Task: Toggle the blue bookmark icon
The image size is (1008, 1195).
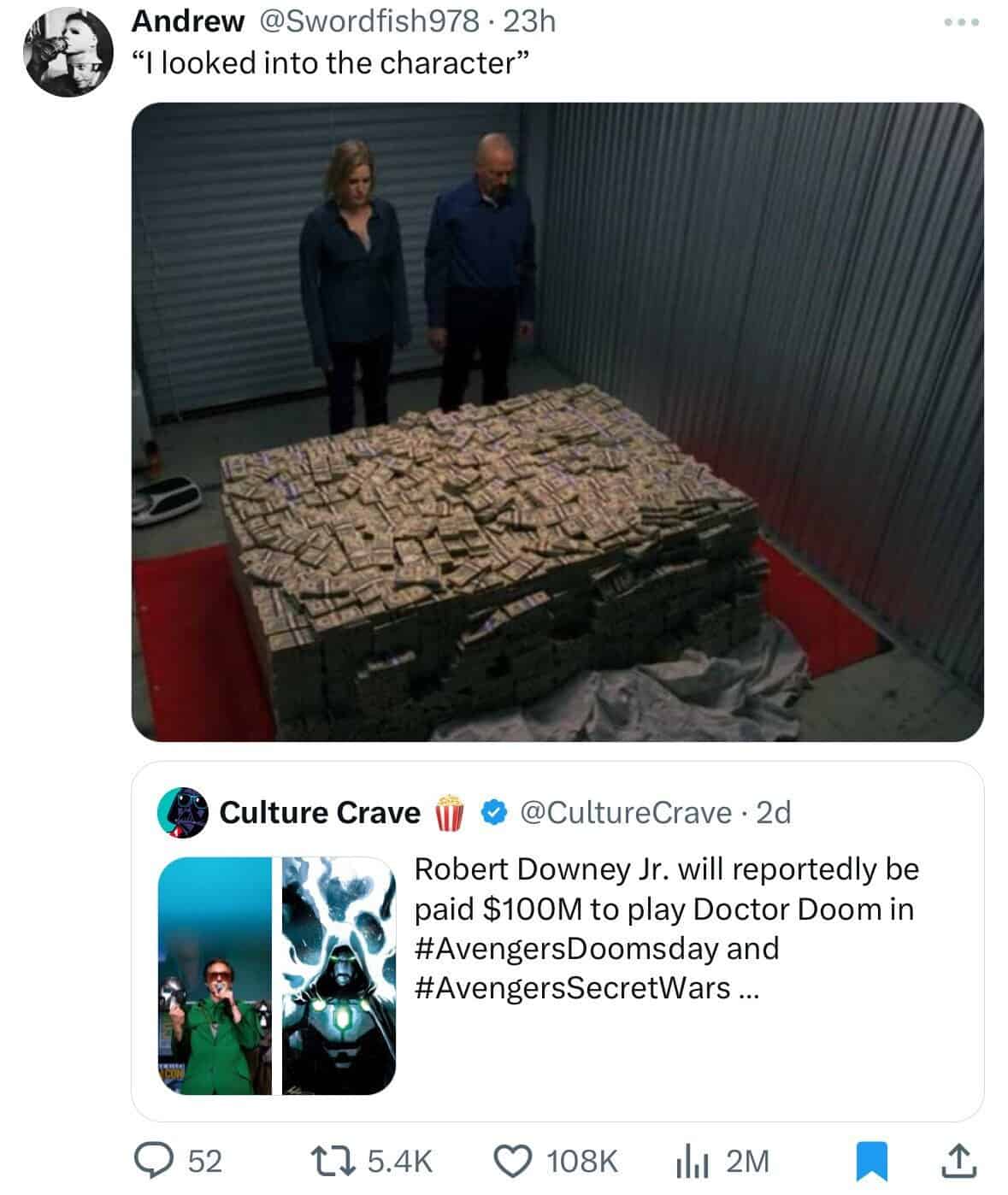Action: (x=871, y=1161)
